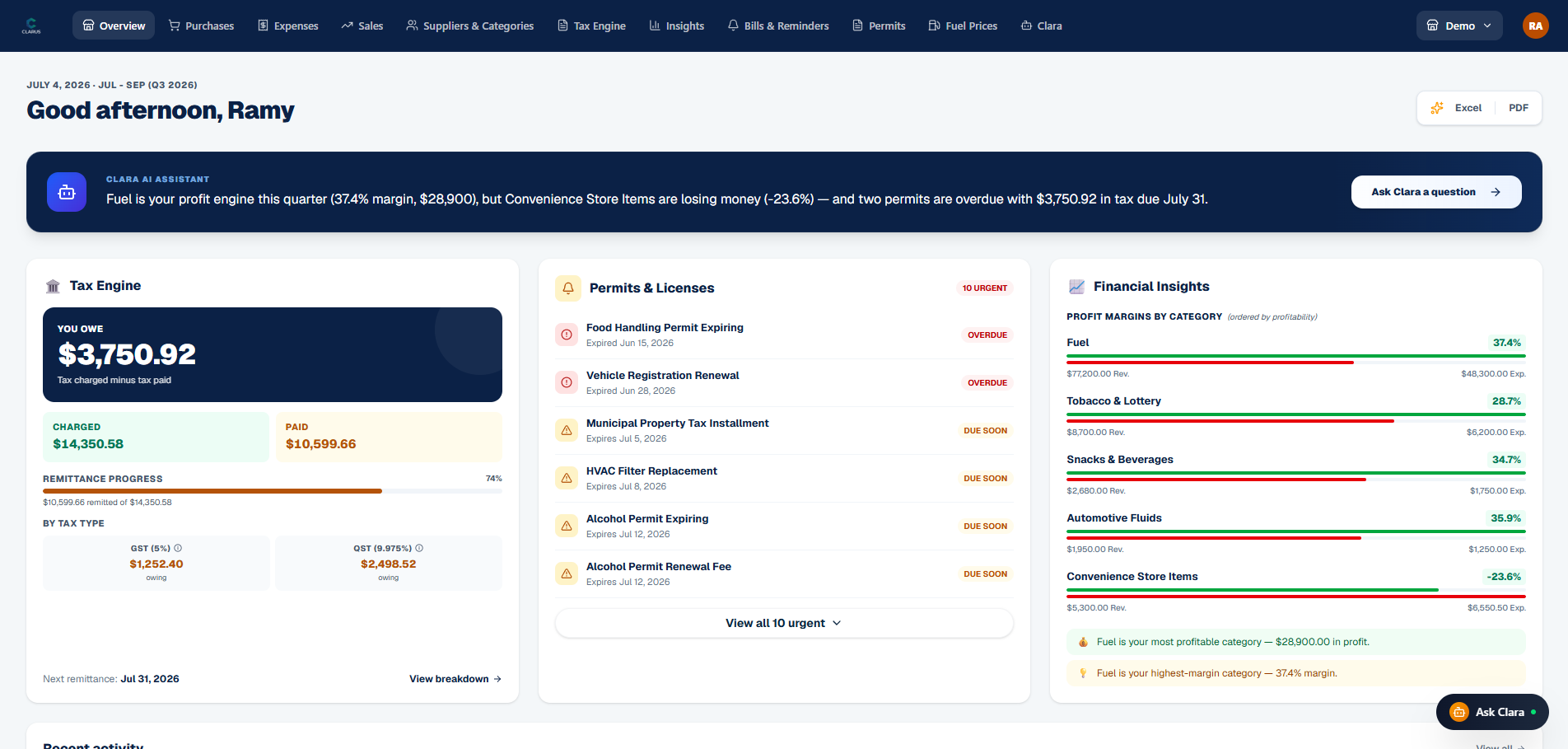
Task: Click Fuel 37.4% margin badge
Action: coord(1507,343)
